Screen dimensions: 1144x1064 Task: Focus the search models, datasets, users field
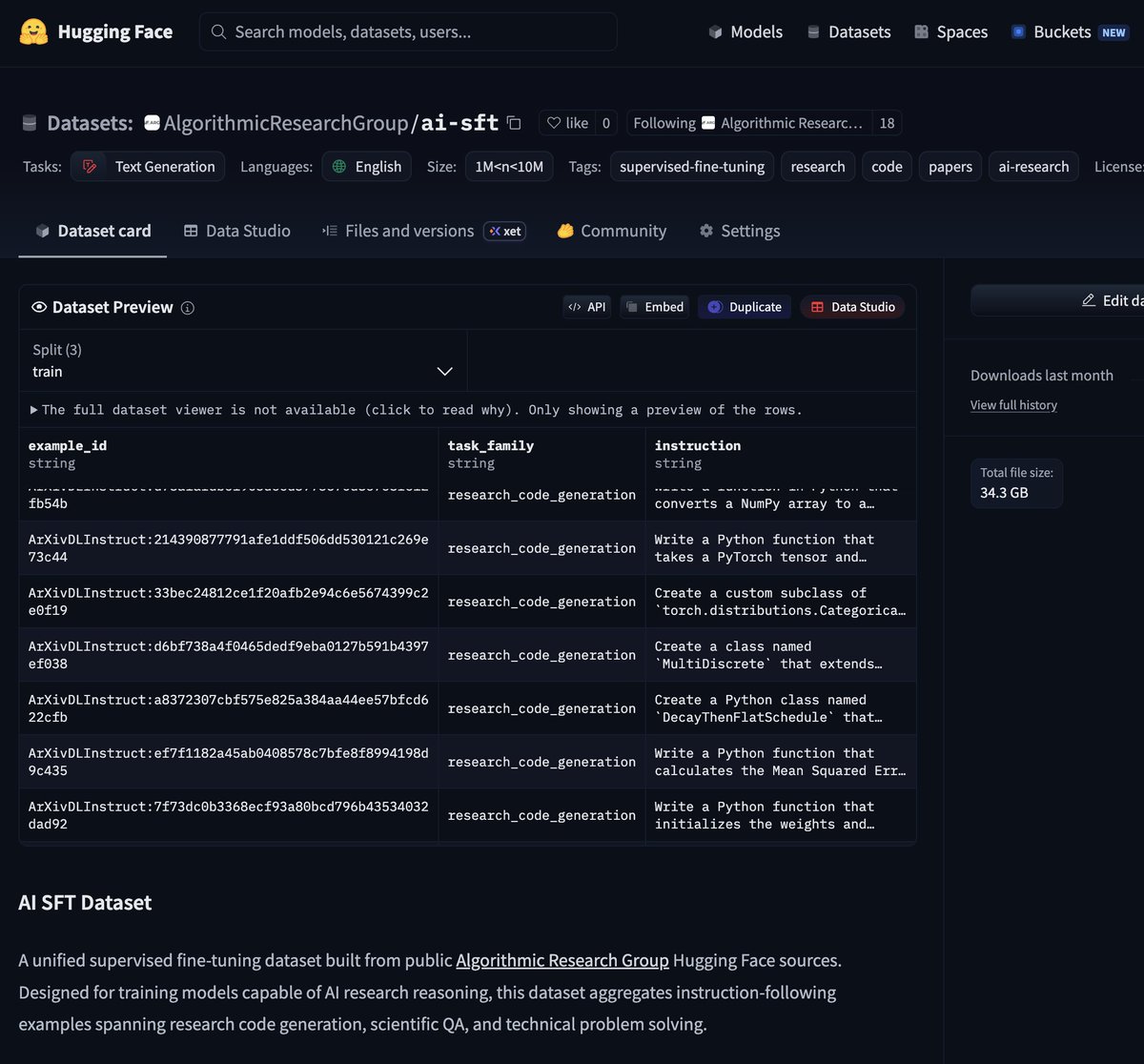click(x=408, y=31)
